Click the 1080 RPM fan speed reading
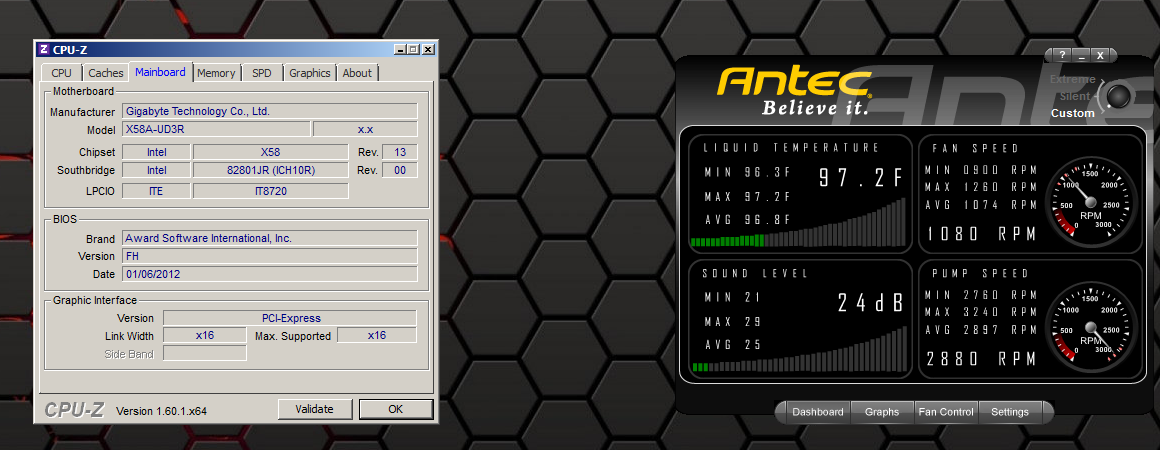 [x=981, y=234]
